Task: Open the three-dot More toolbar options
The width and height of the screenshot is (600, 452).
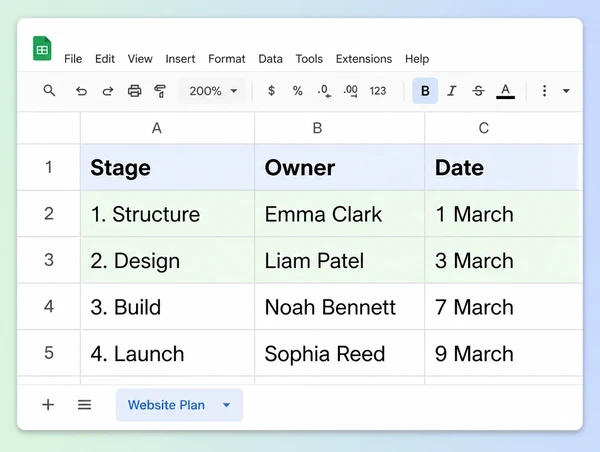Action: point(544,91)
